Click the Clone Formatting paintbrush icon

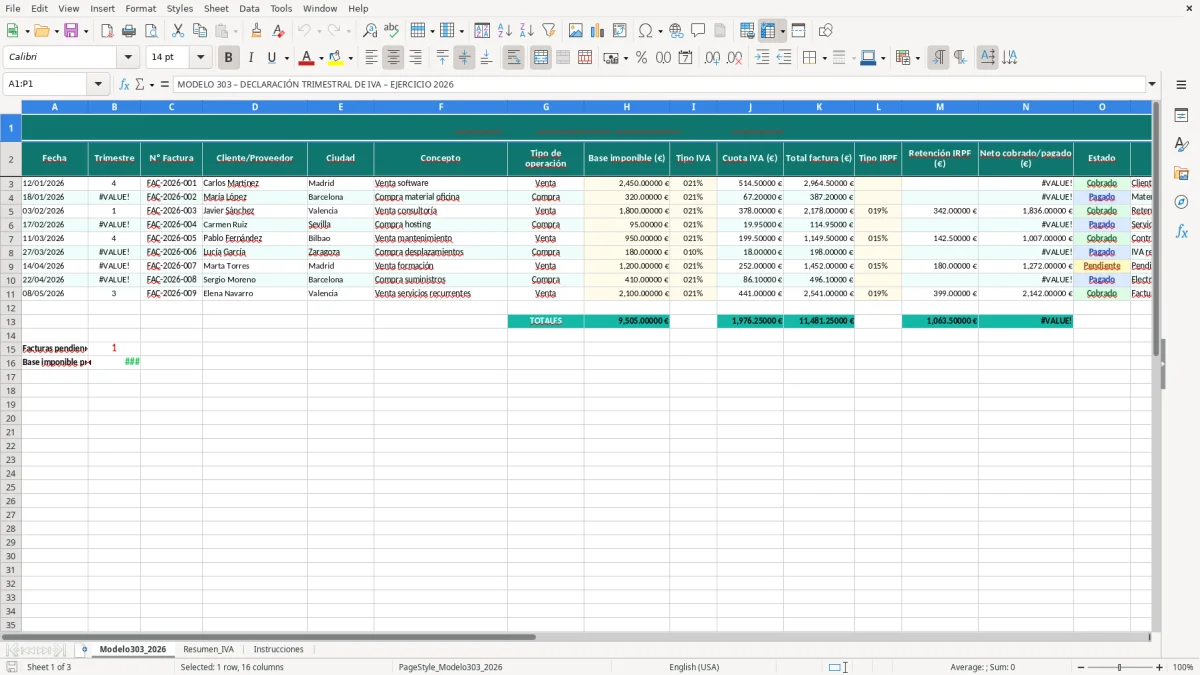click(x=257, y=31)
